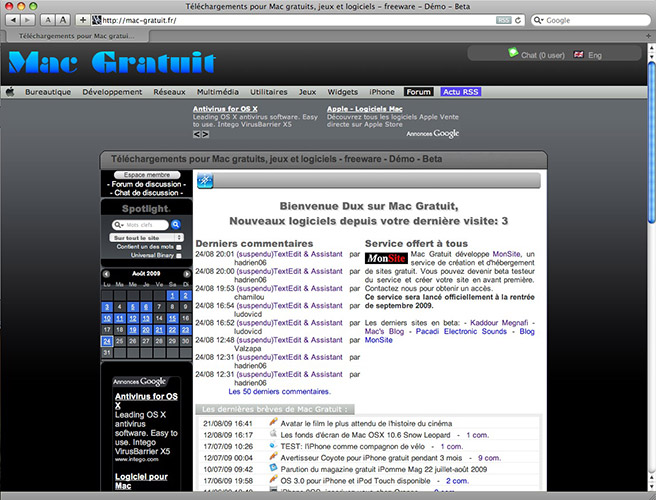Click the icon beside TEST: l'iPhone news item
The height and width of the screenshot is (500, 656).
pos(273,446)
